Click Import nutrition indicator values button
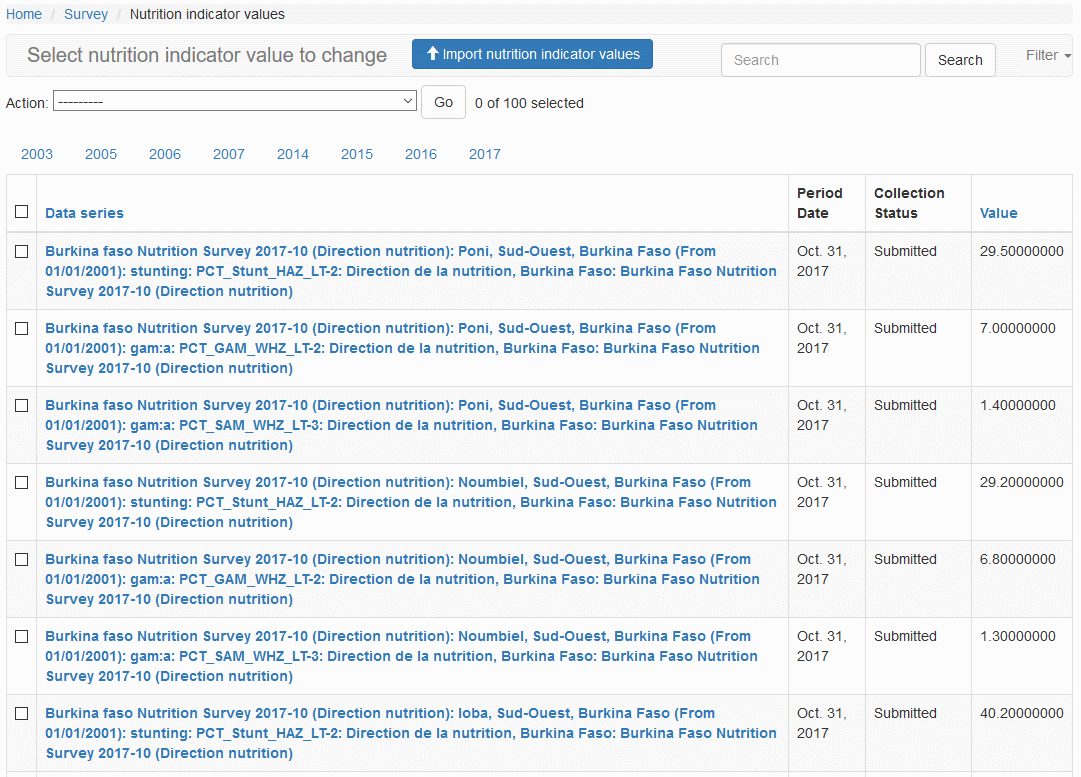 [x=532, y=55]
